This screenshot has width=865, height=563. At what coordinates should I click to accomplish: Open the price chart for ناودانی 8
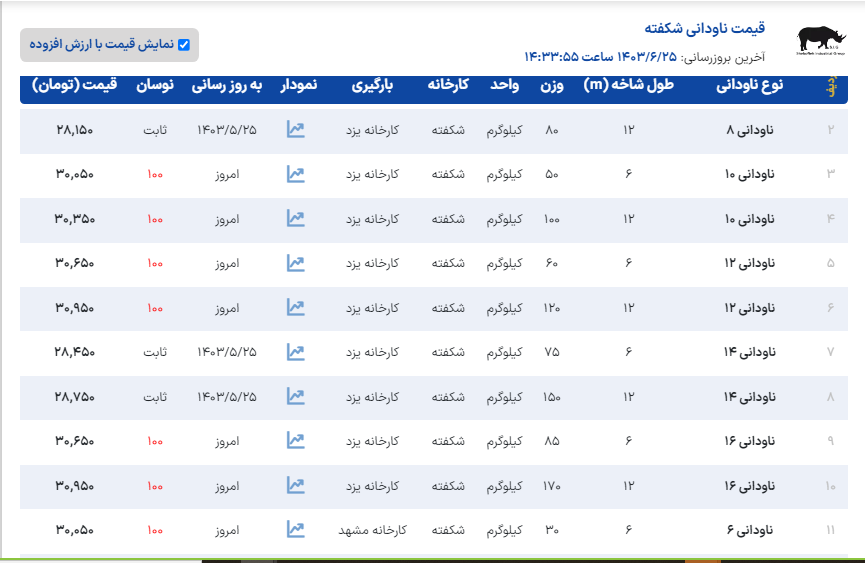[x=295, y=129]
